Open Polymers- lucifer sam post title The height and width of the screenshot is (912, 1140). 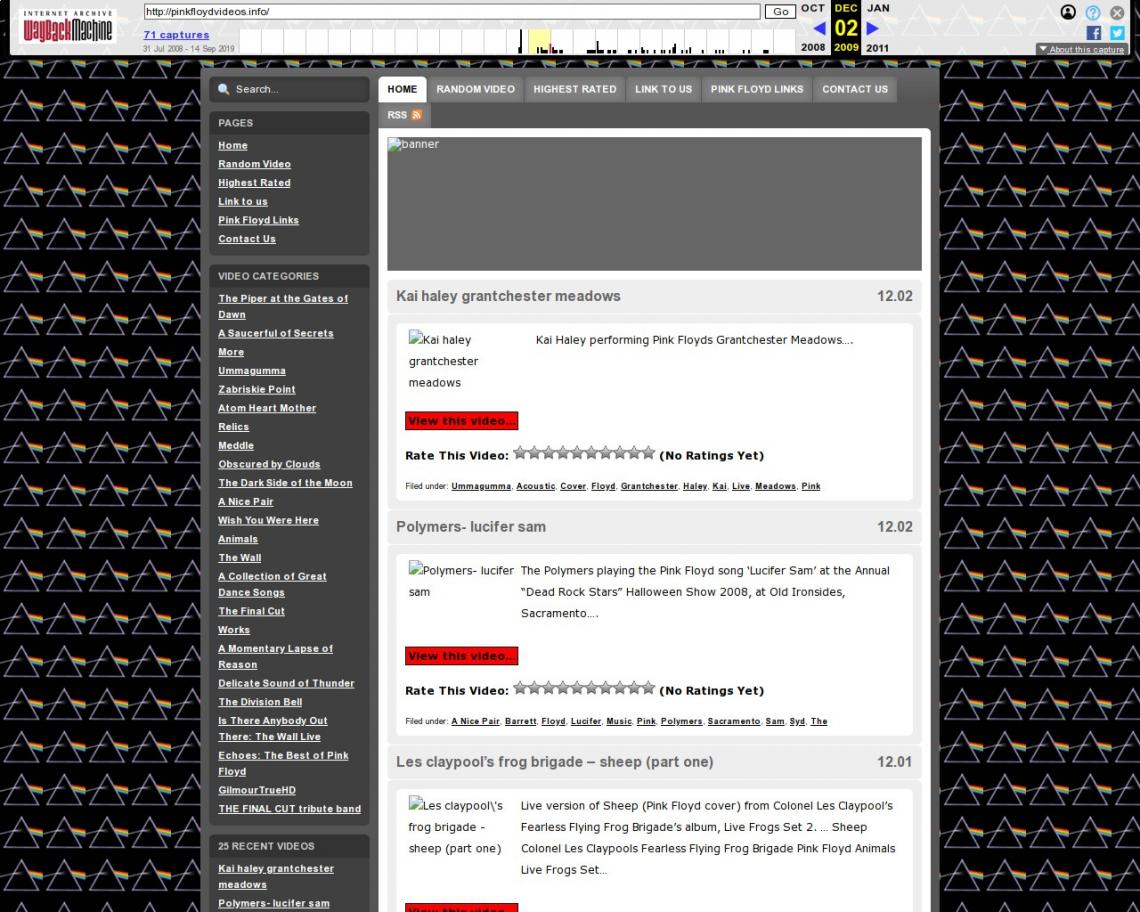470,527
